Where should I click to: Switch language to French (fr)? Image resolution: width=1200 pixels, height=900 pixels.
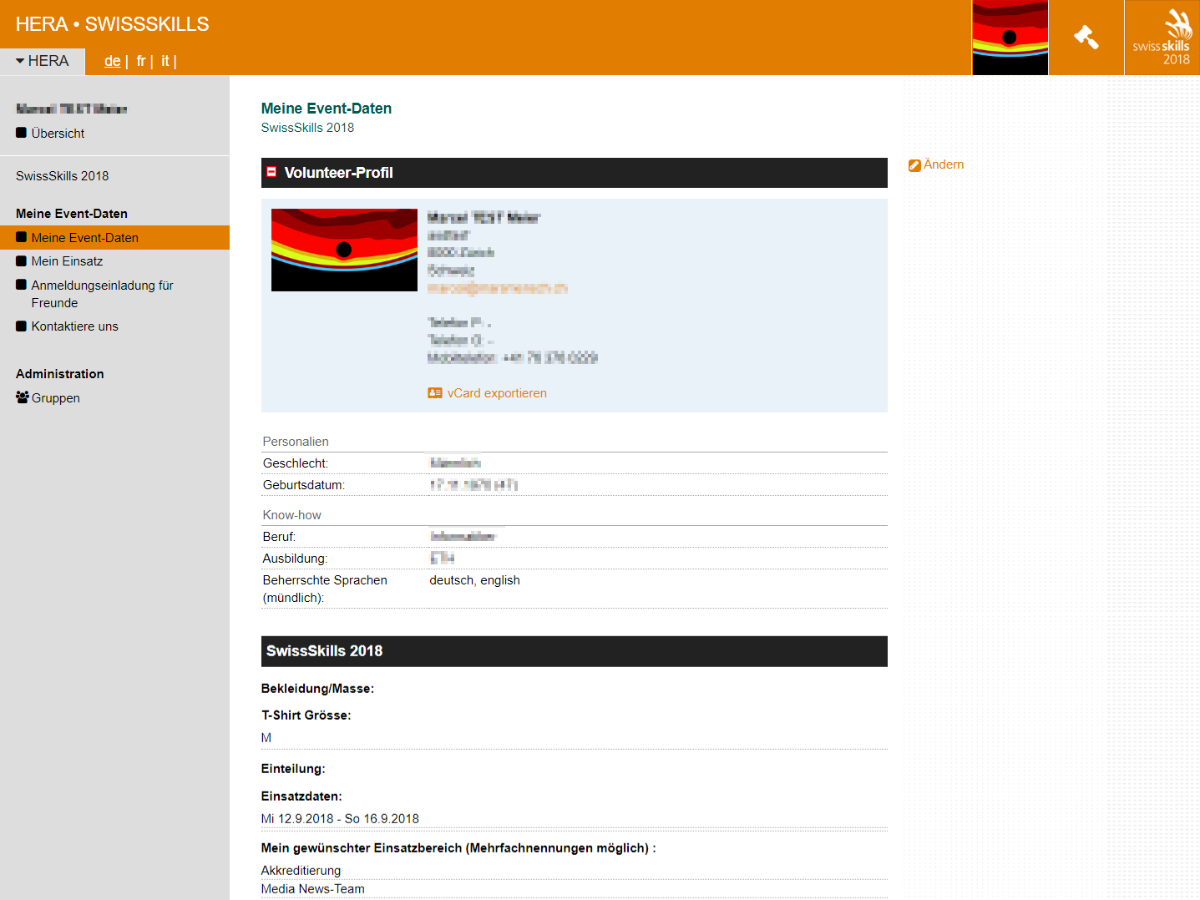click(x=141, y=61)
